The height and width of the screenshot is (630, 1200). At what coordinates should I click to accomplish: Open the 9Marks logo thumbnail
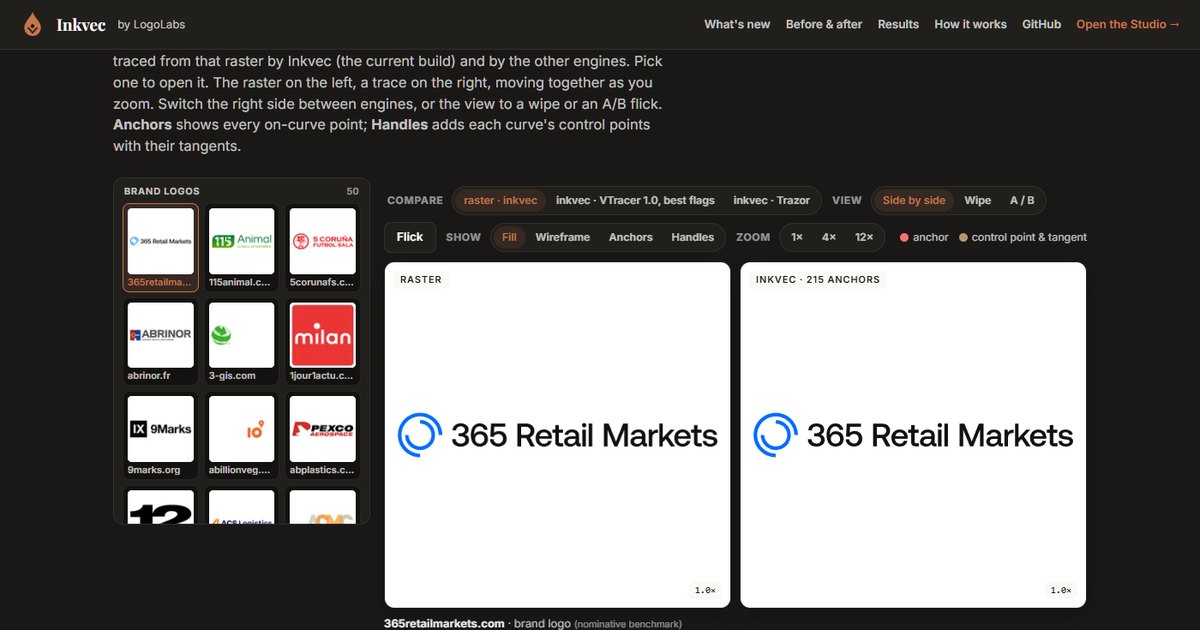tap(161, 436)
